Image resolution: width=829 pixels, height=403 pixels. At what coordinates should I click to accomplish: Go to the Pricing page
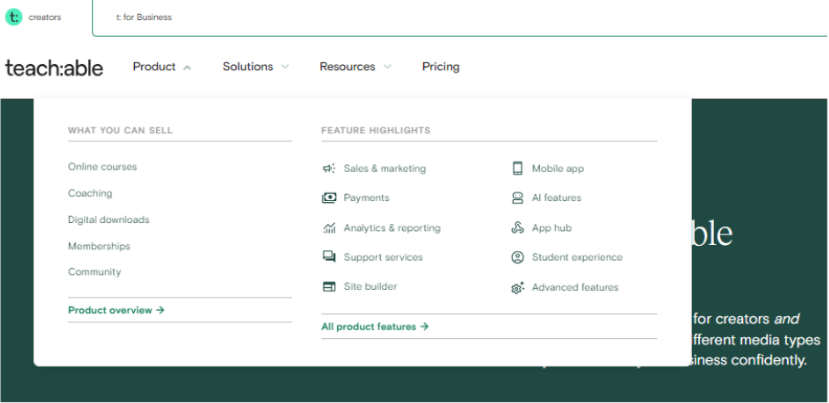(440, 67)
